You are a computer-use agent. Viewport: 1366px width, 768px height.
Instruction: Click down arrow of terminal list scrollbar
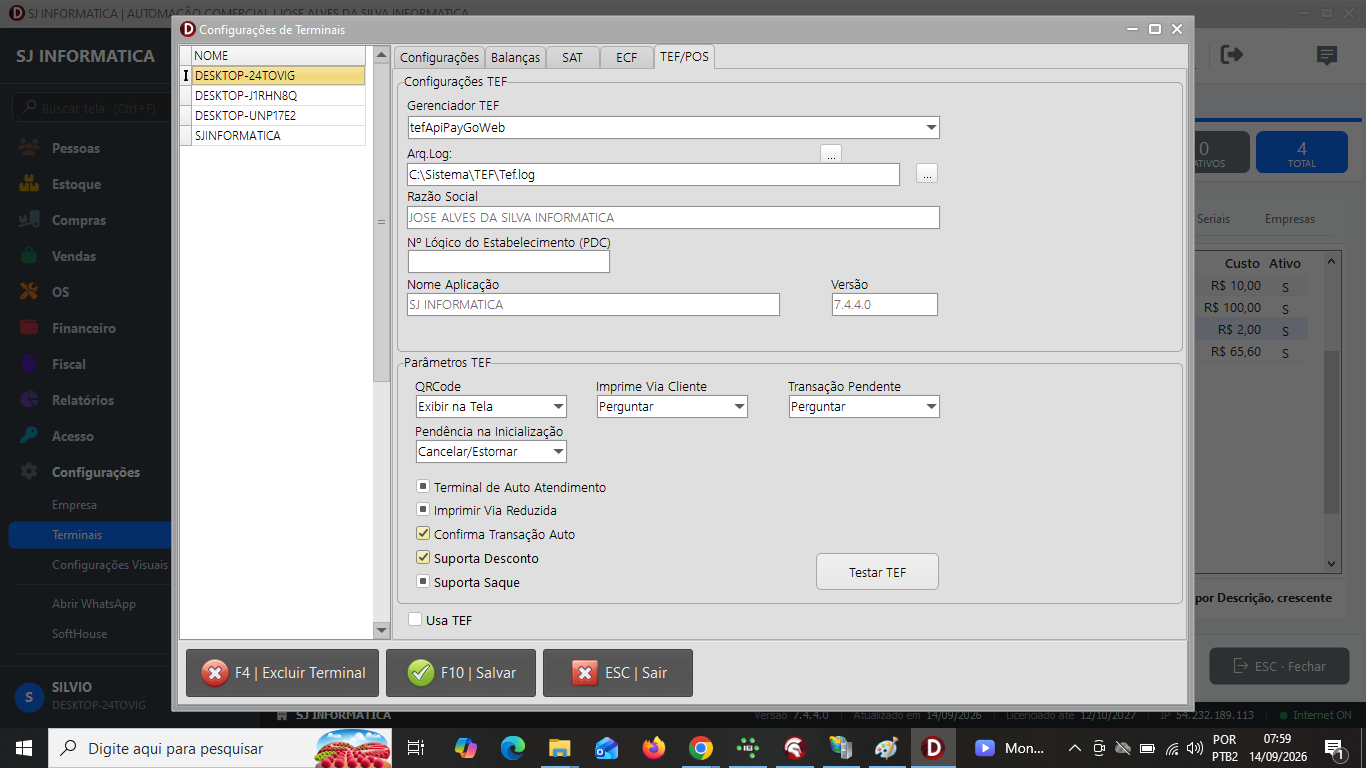coord(381,630)
